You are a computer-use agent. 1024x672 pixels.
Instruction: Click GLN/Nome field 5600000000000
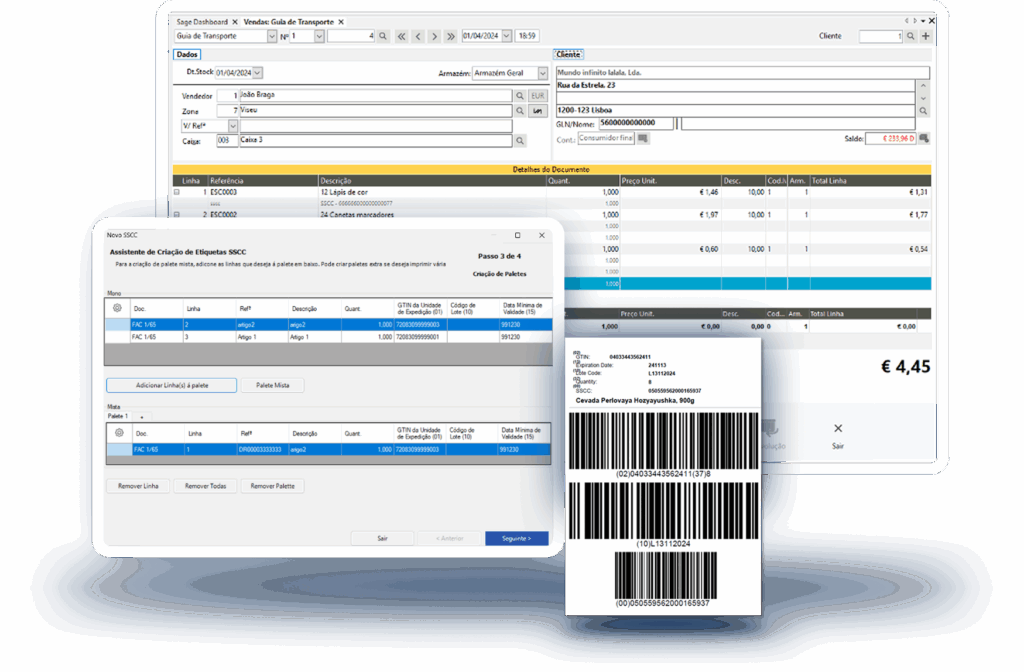point(636,123)
